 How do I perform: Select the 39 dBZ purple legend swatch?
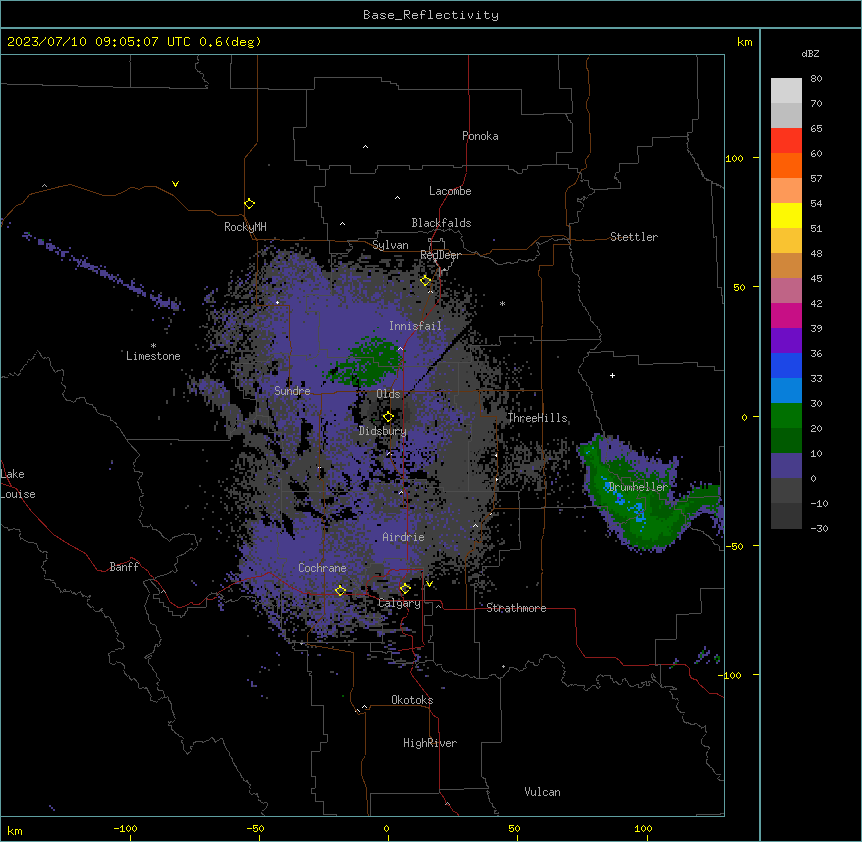786,340
